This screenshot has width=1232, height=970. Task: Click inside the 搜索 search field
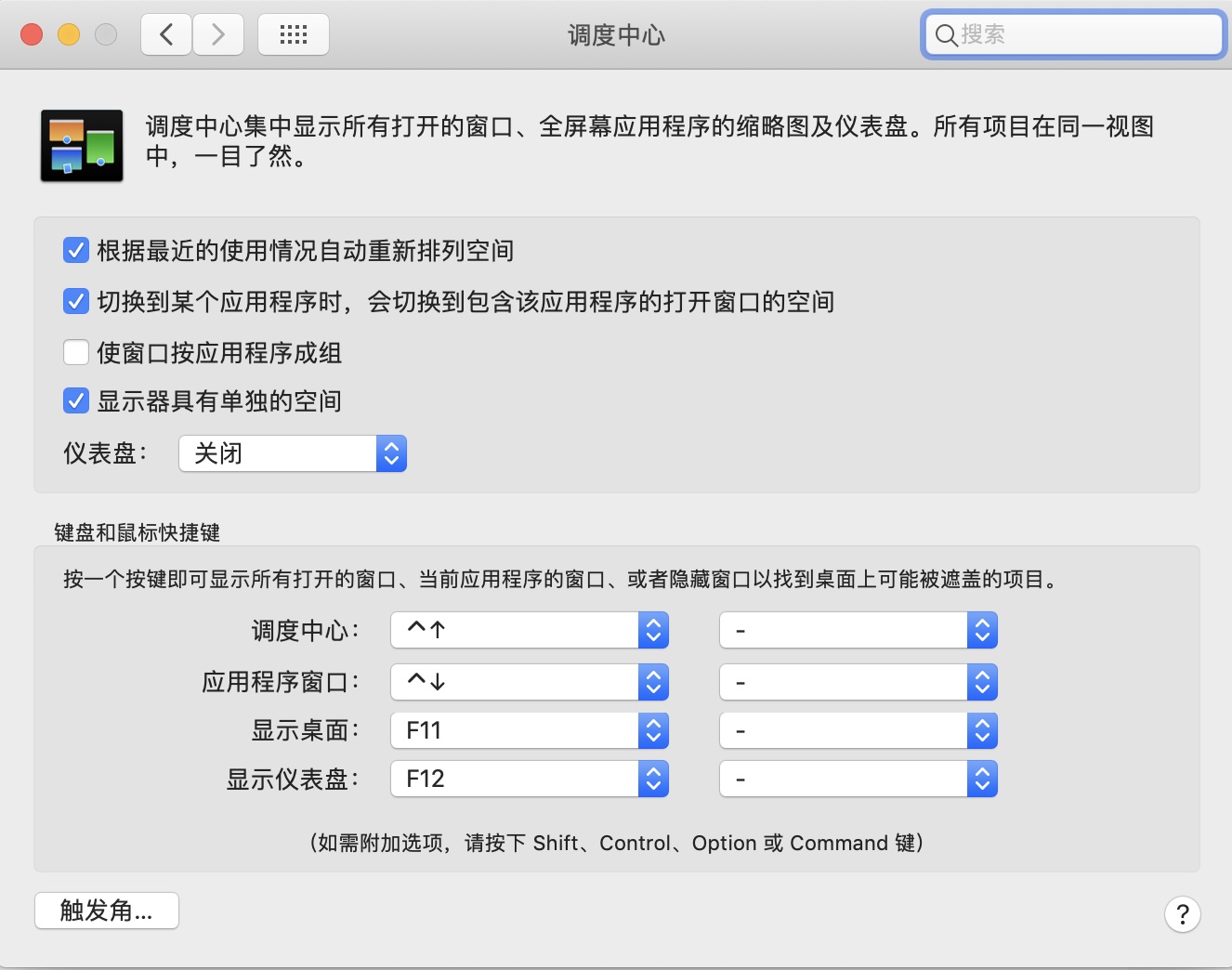point(1074,35)
